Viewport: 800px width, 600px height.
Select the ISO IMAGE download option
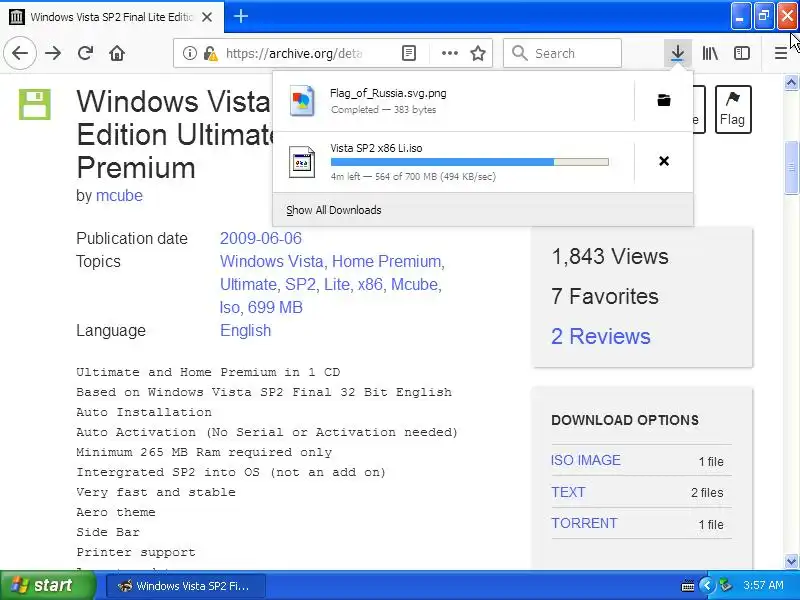(x=586, y=460)
